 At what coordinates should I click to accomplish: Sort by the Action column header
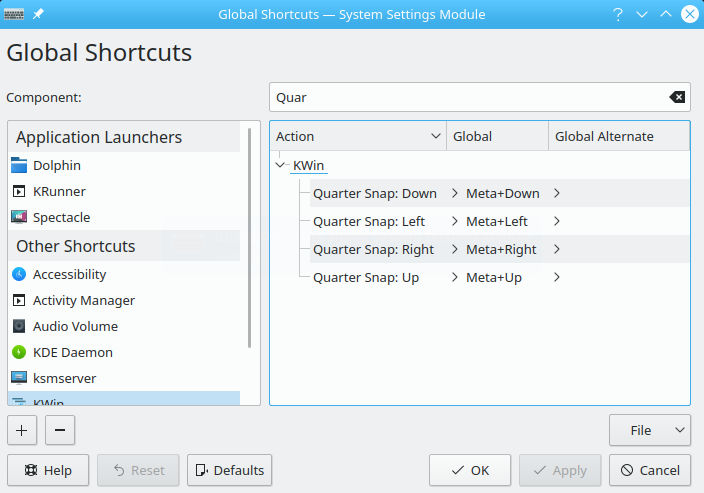(x=358, y=136)
